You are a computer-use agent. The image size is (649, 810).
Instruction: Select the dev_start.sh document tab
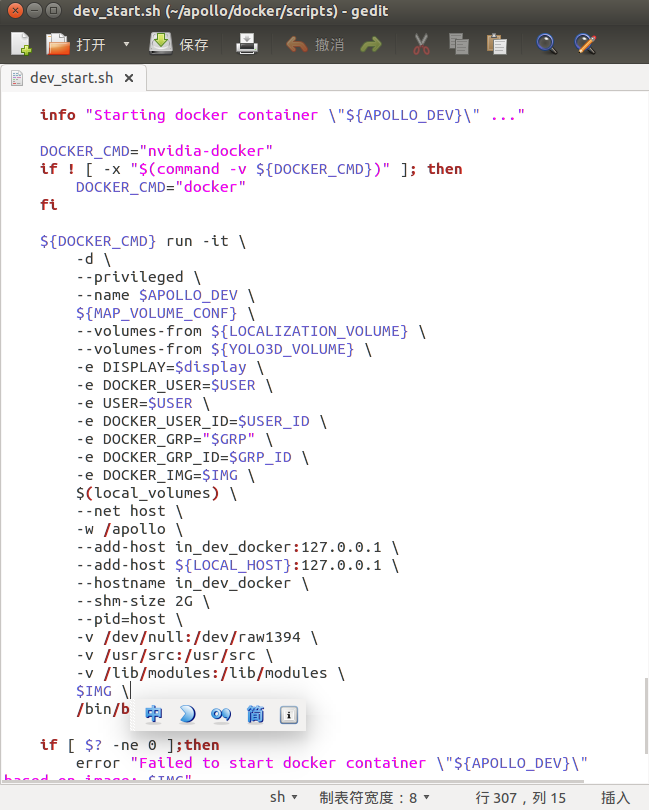(x=72, y=78)
